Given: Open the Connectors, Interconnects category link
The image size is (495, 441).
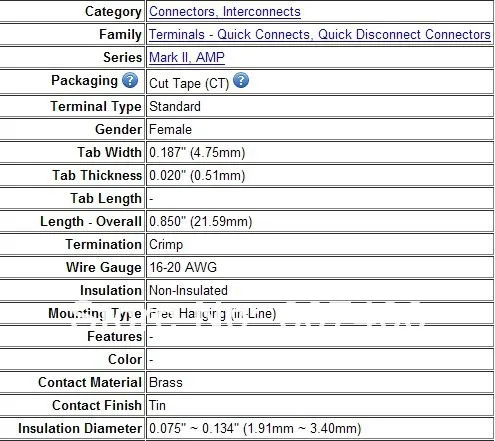Looking at the screenshot, I should pos(225,12).
